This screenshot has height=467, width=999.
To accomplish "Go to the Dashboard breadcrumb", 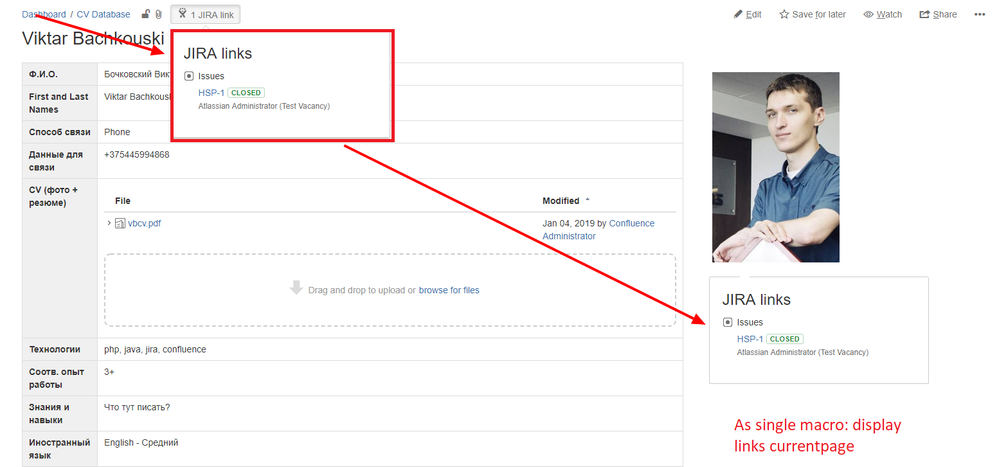I will 44,14.
